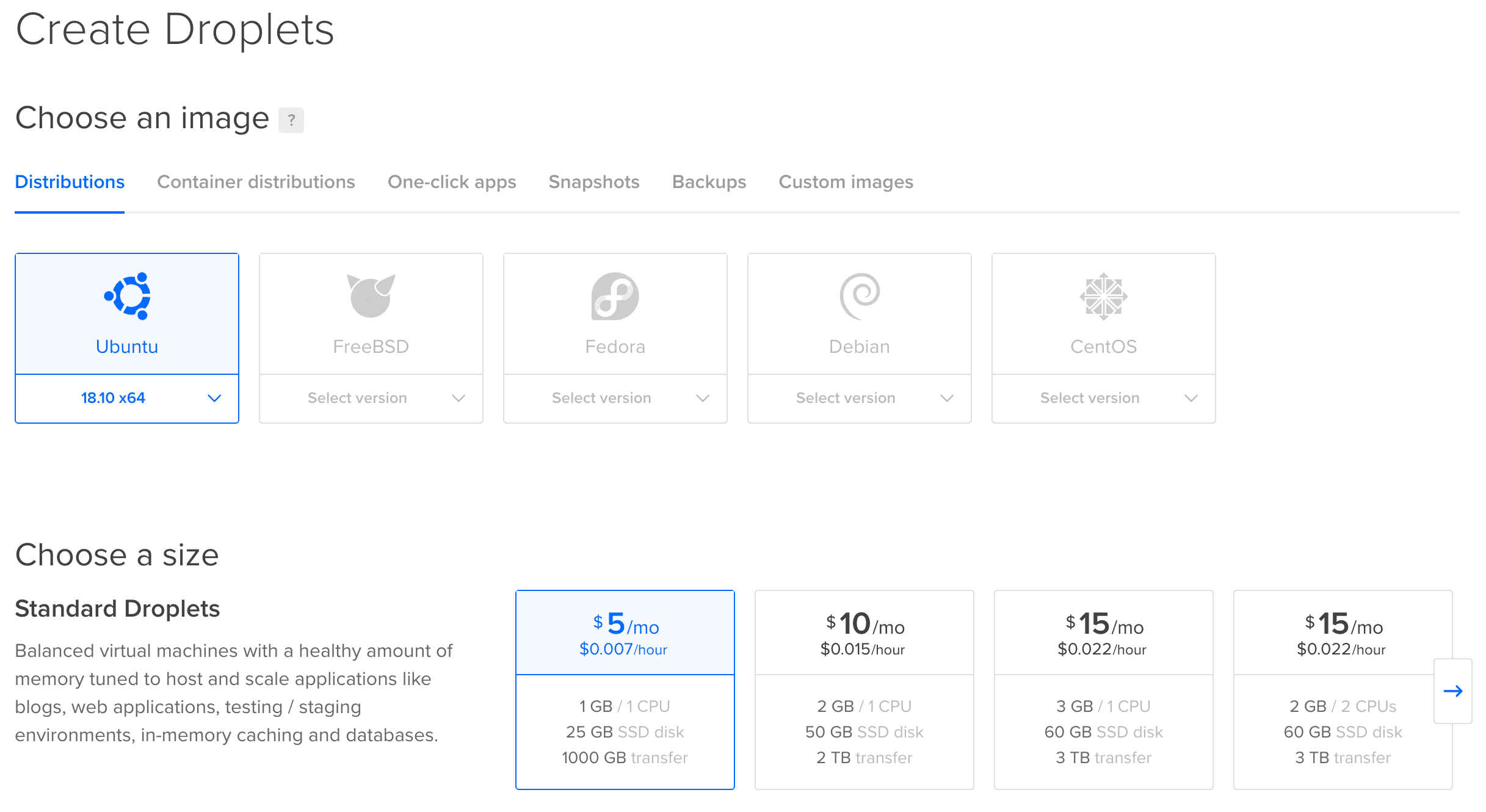This screenshot has height=812, width=1486.
Task: Open the Custom images tab
Action: pyautogui.click(x=846, y=182)
